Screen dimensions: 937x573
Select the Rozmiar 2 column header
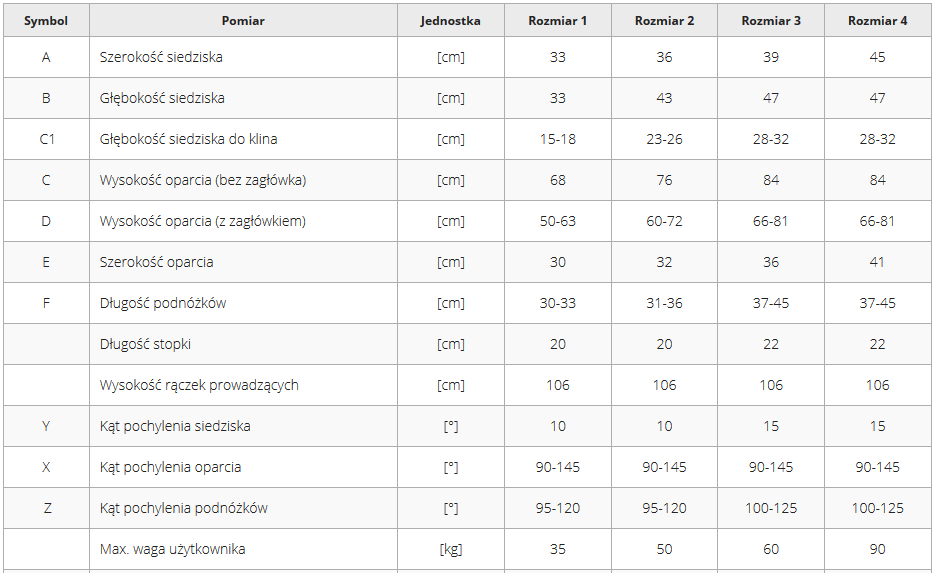pos(664,20)
